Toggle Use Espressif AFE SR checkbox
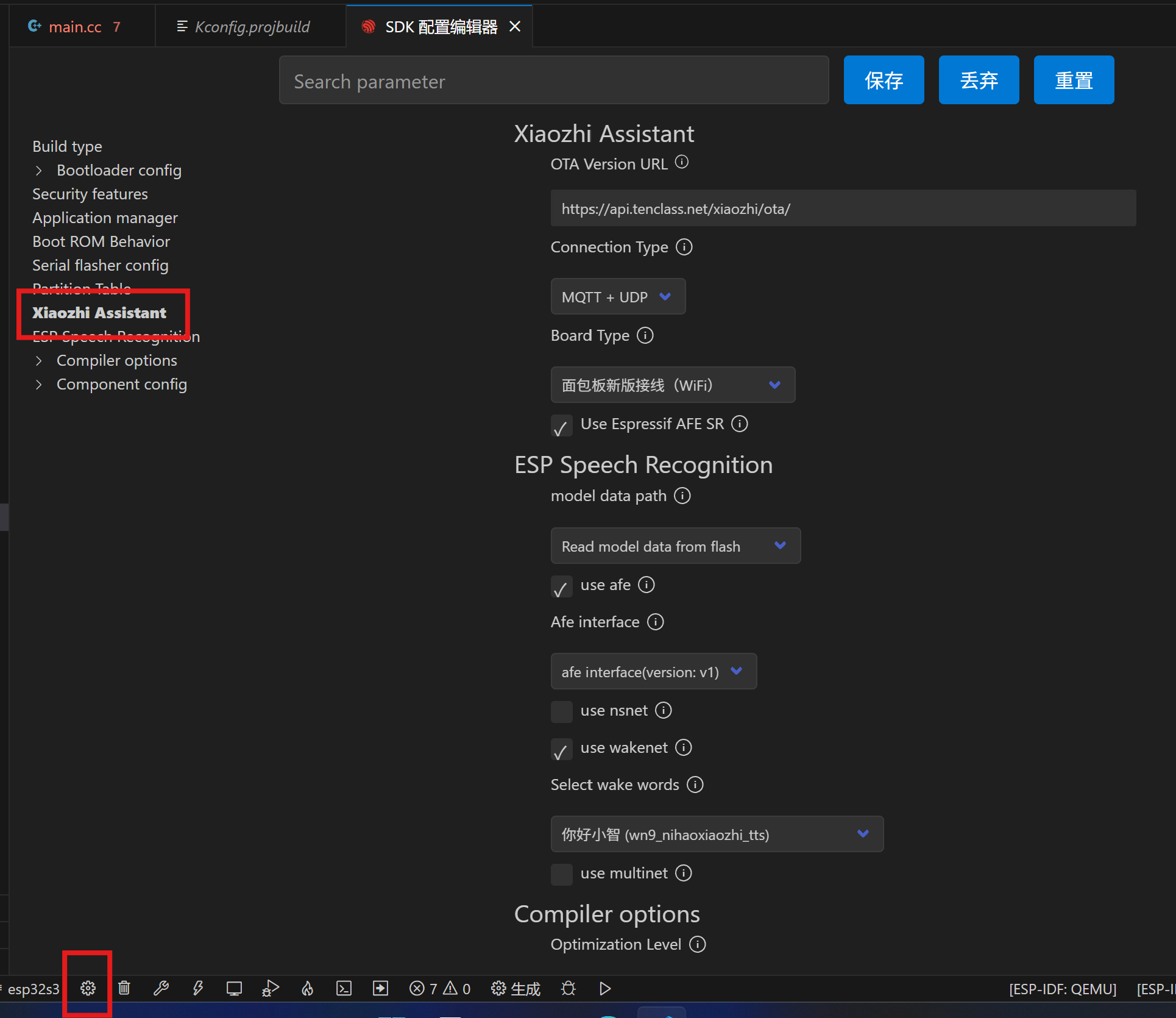This screenshot has width=1176, height=1018. [561, 425]
